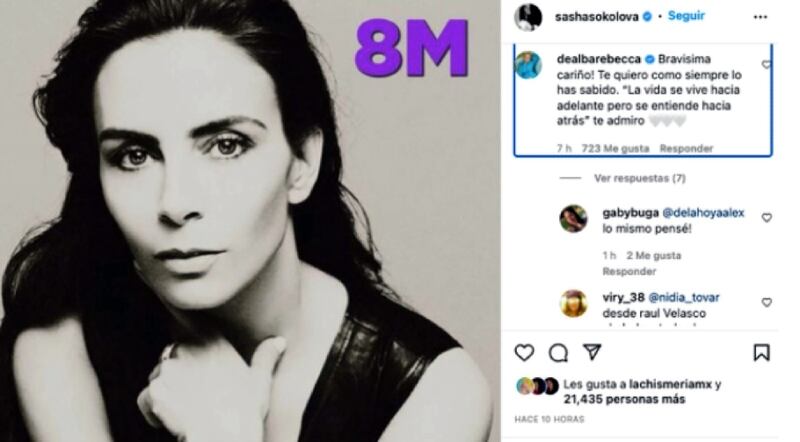Like the post with the heart icon
Image resolution: width=800 pixels, height=442 pixels.
[525, 352]
